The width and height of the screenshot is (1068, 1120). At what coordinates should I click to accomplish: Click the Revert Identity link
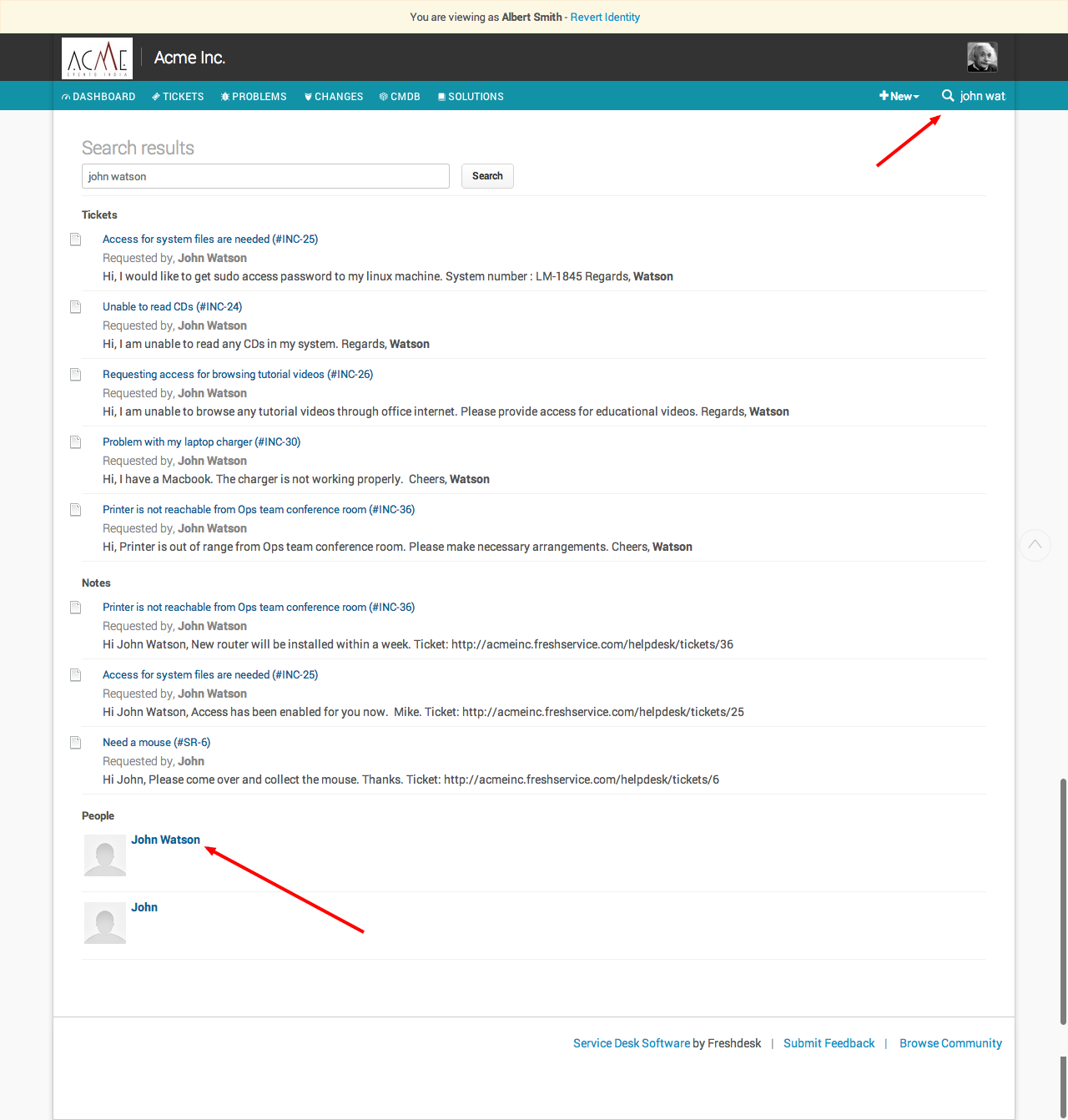605,17
